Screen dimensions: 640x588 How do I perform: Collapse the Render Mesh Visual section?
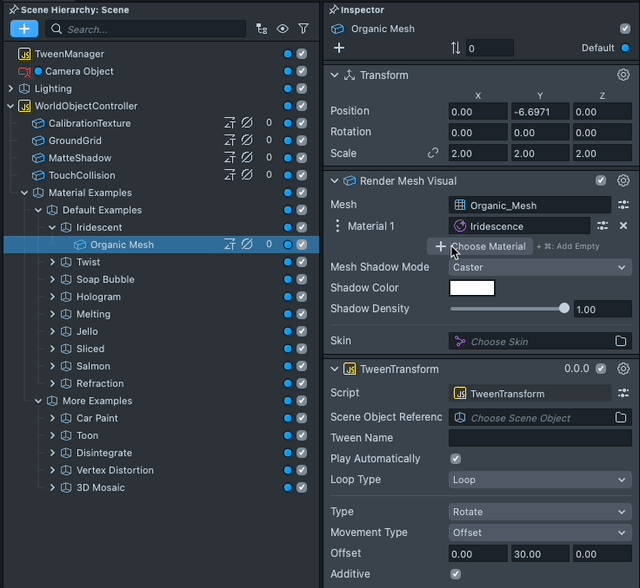click(x=335, y=181)
